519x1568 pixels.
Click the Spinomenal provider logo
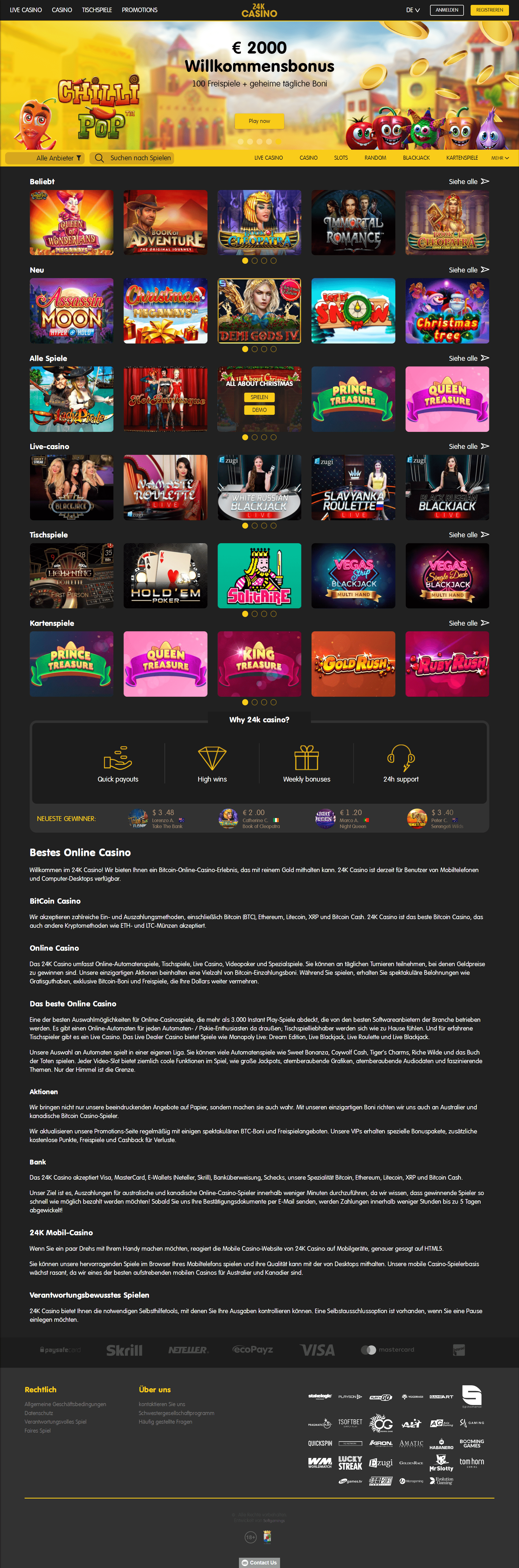point(471,1396)
